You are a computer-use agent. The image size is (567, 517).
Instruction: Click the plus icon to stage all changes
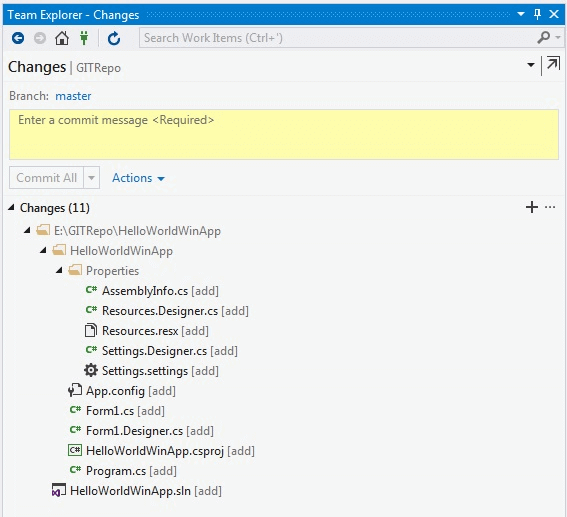tap(532, 207)
